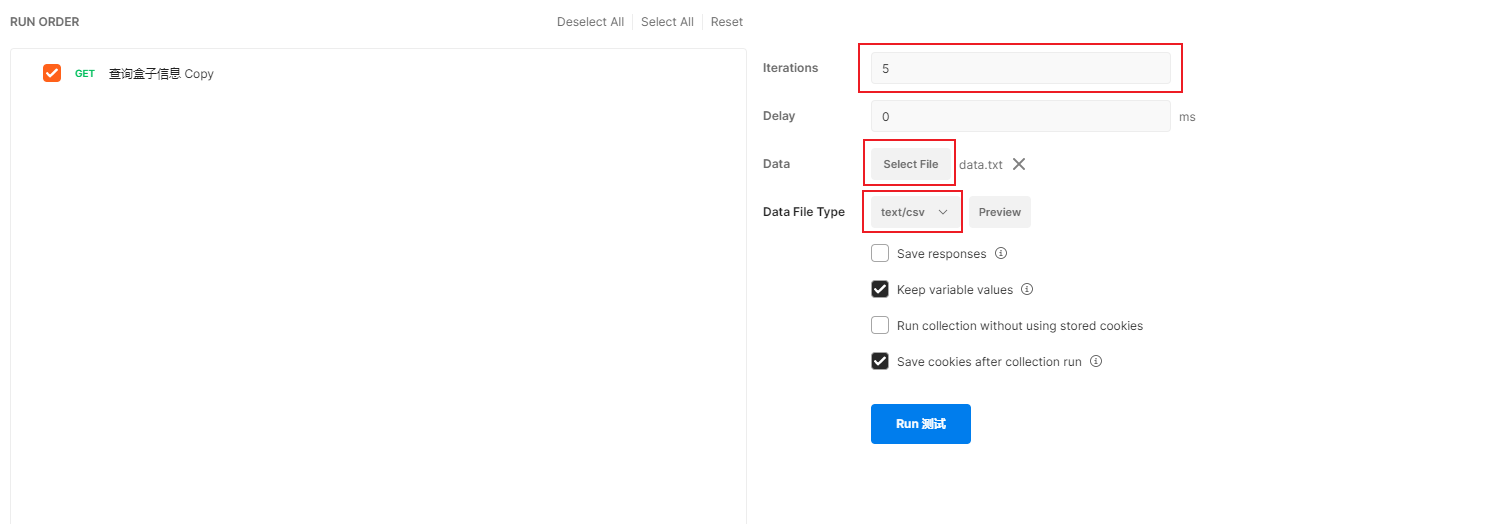The width and height of the screenshot is (1501, 524).
Task: Click the Deselect All link
Action: pyautogui.click(x=590, y=22)
